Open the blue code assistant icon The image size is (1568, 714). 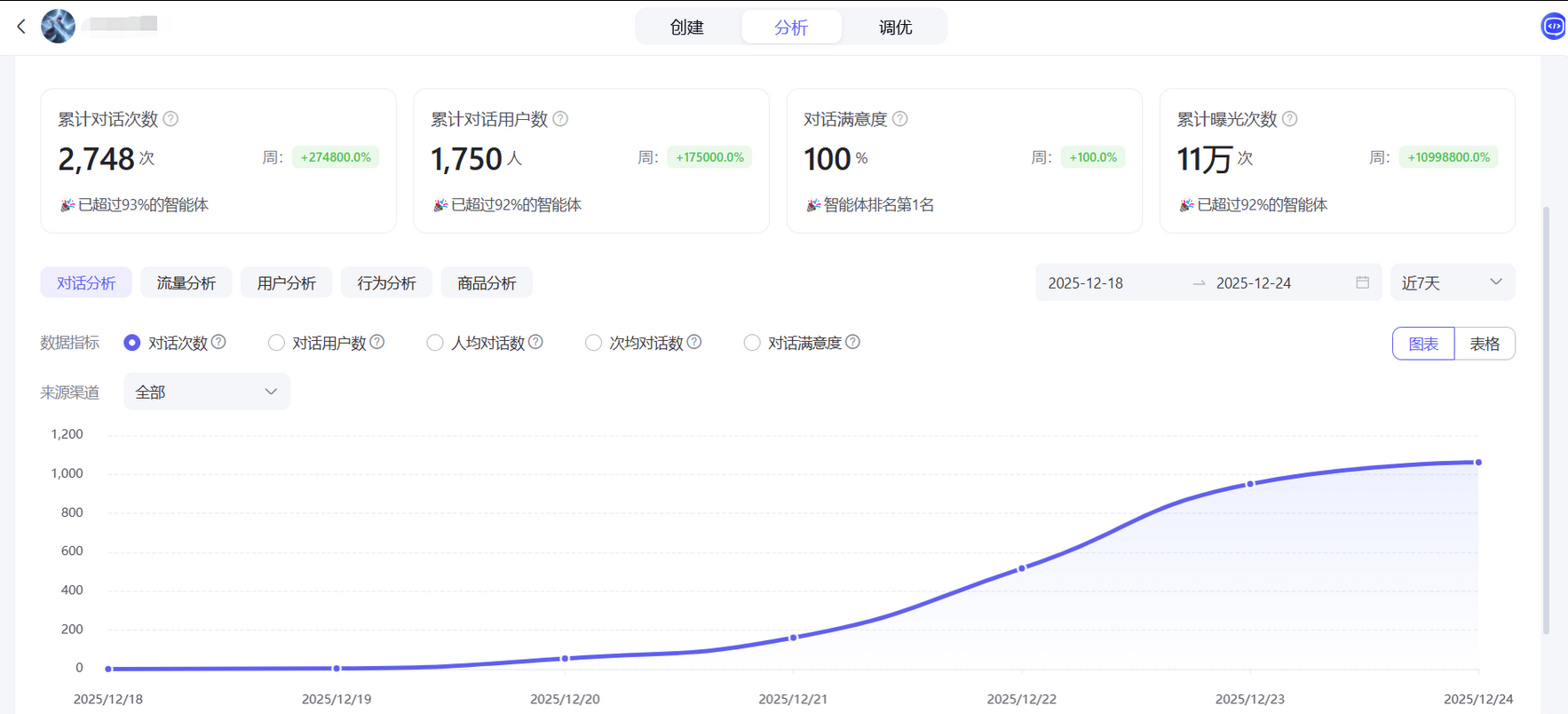pos(1553,27)
